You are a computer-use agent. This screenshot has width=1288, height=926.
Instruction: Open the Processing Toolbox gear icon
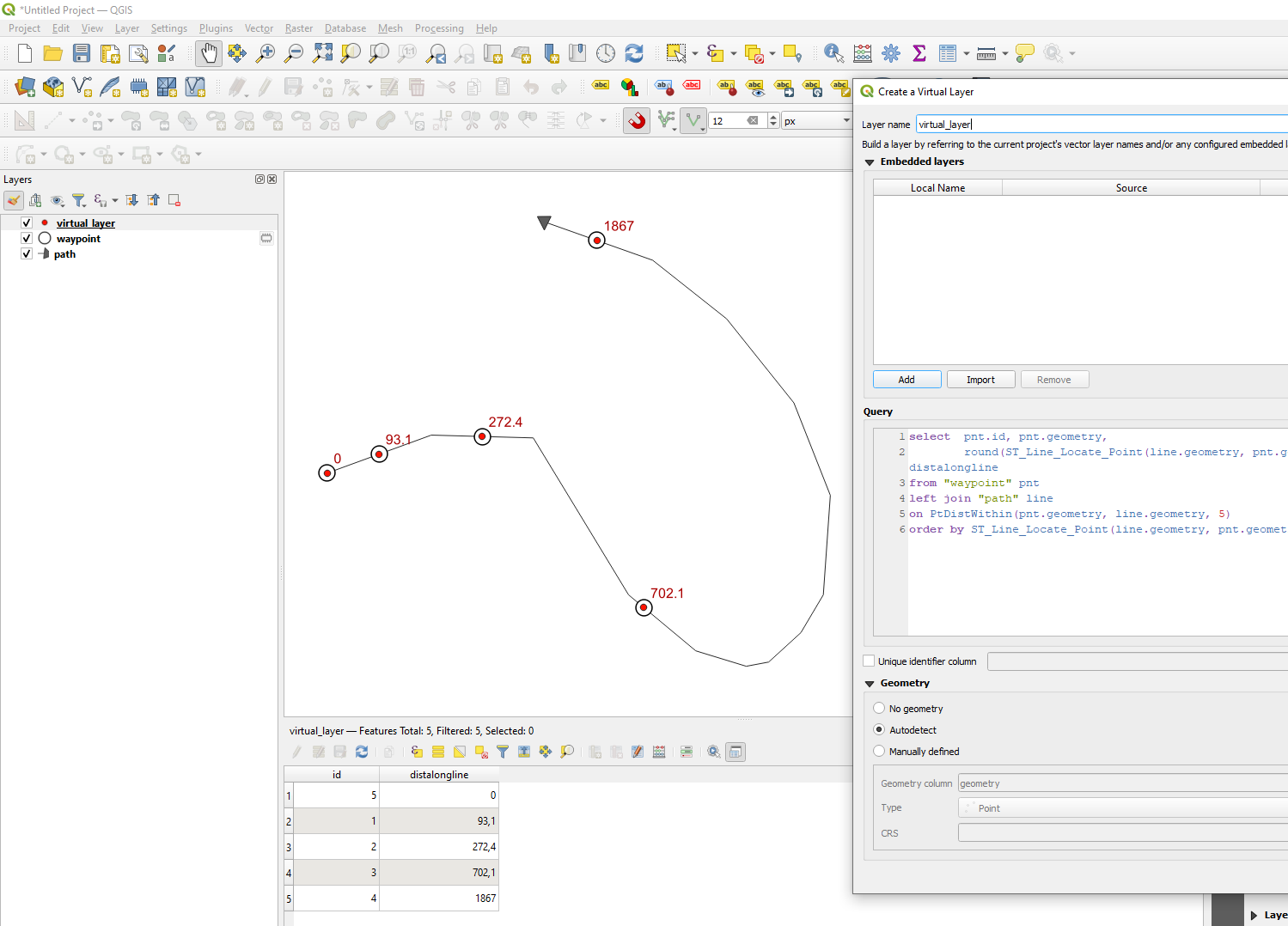coord(891,53)
